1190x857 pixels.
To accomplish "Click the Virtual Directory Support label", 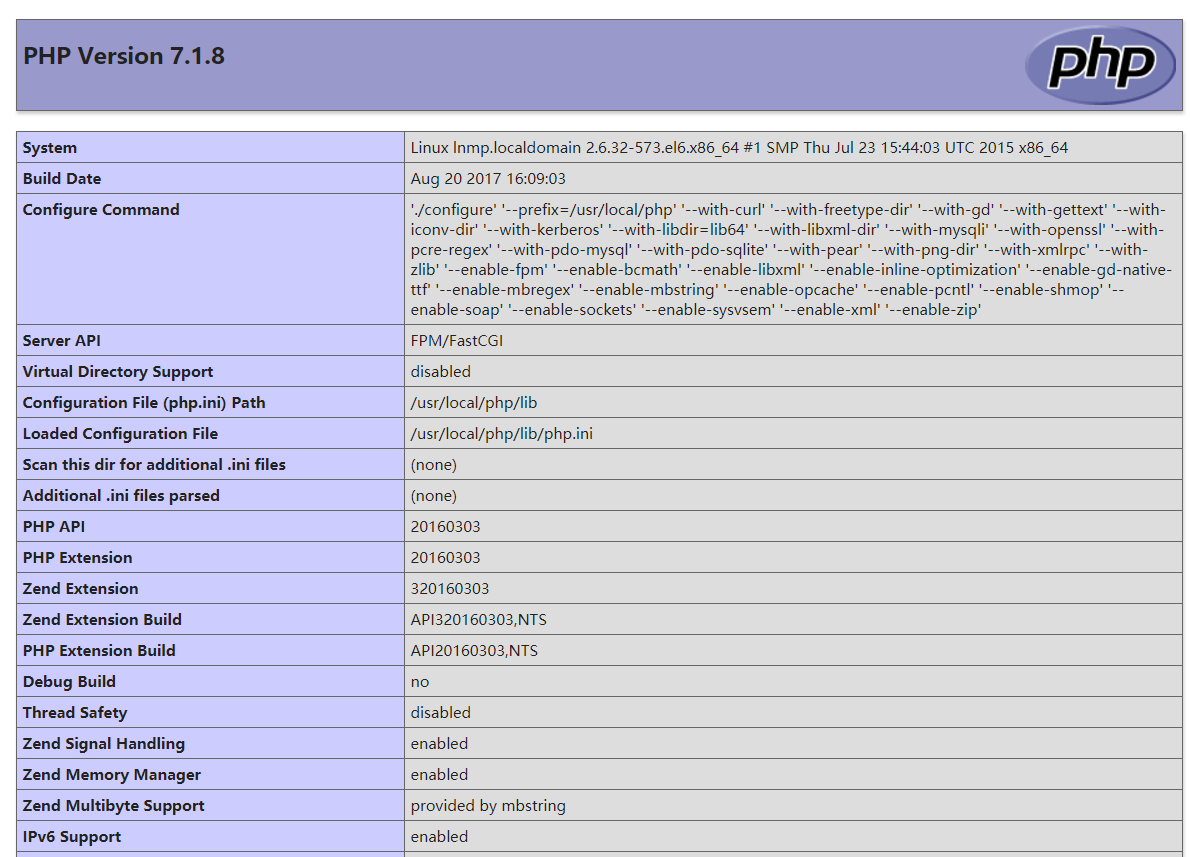I will 118,372.
